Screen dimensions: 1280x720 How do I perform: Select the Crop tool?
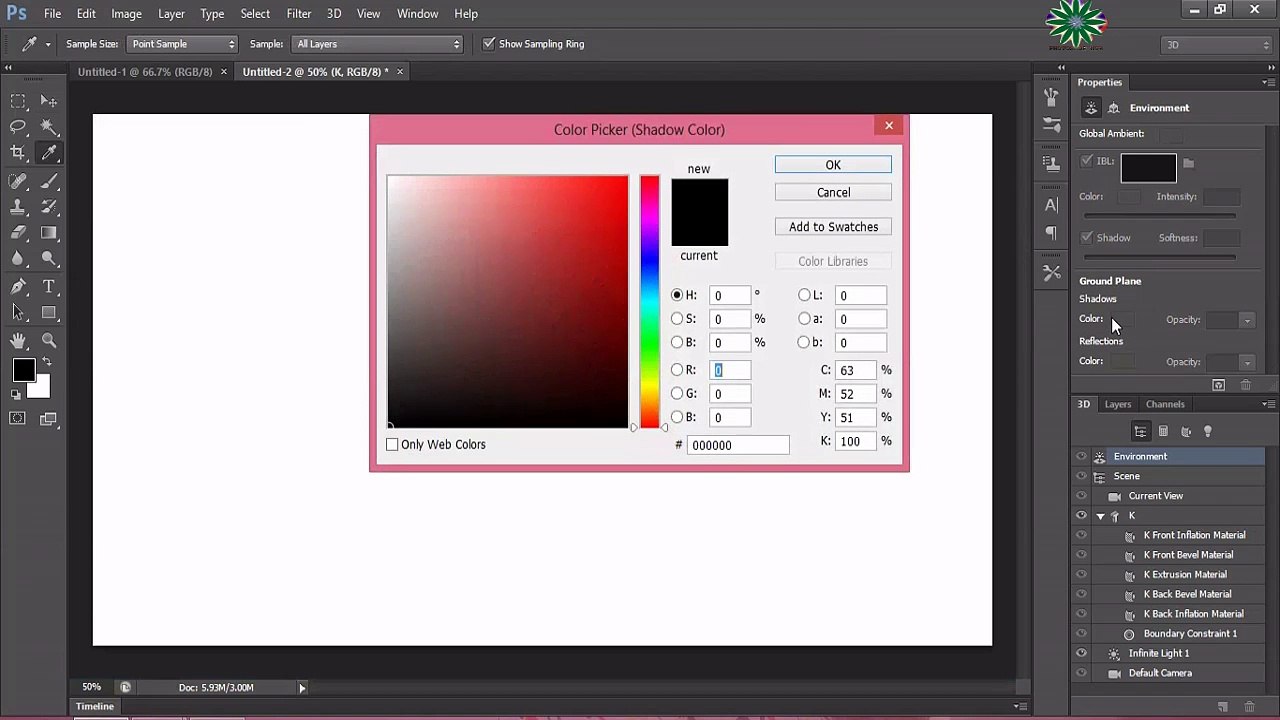click(x=18, y=153)
